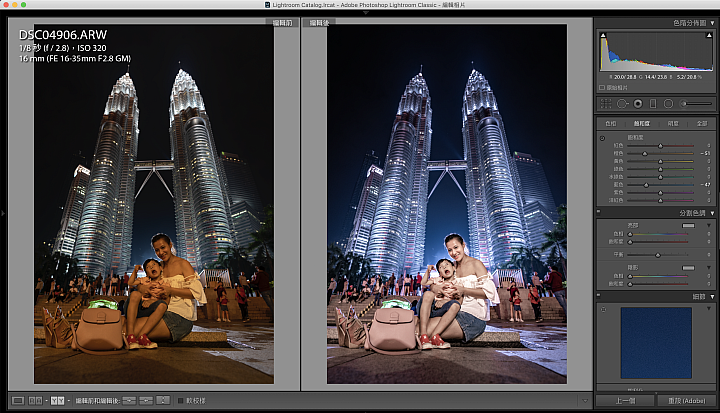Adjust the yellow saturation slider
Viewport: 720px width, 413px height.
coord(660,161)
